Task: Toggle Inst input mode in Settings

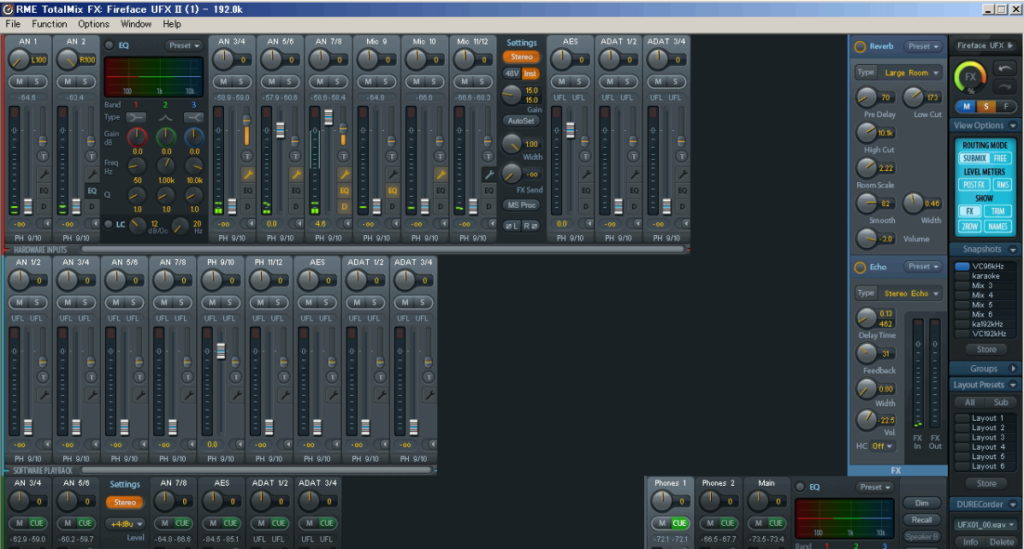Action: coord(530,73)
